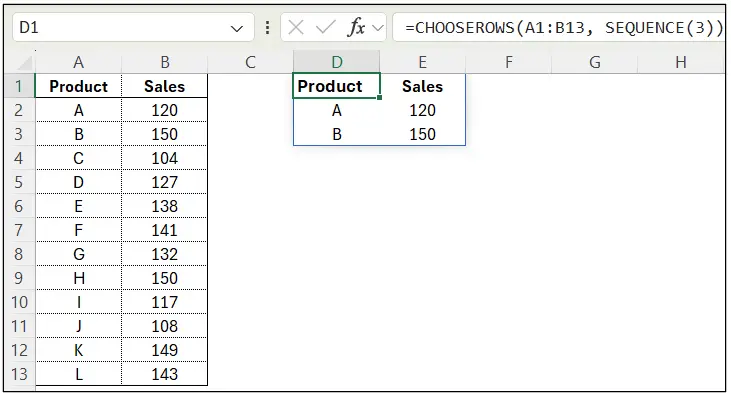Viewport: 731px width, 393px height.
Task: Click cell A10 containing product I
Action: [78, 302]
